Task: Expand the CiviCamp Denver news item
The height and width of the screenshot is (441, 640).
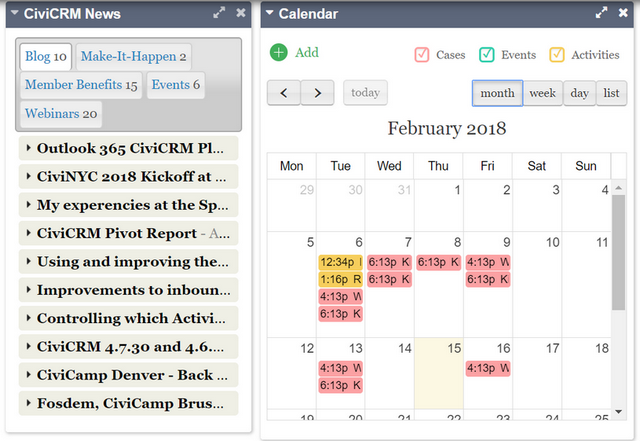Action: coord(129,375)
